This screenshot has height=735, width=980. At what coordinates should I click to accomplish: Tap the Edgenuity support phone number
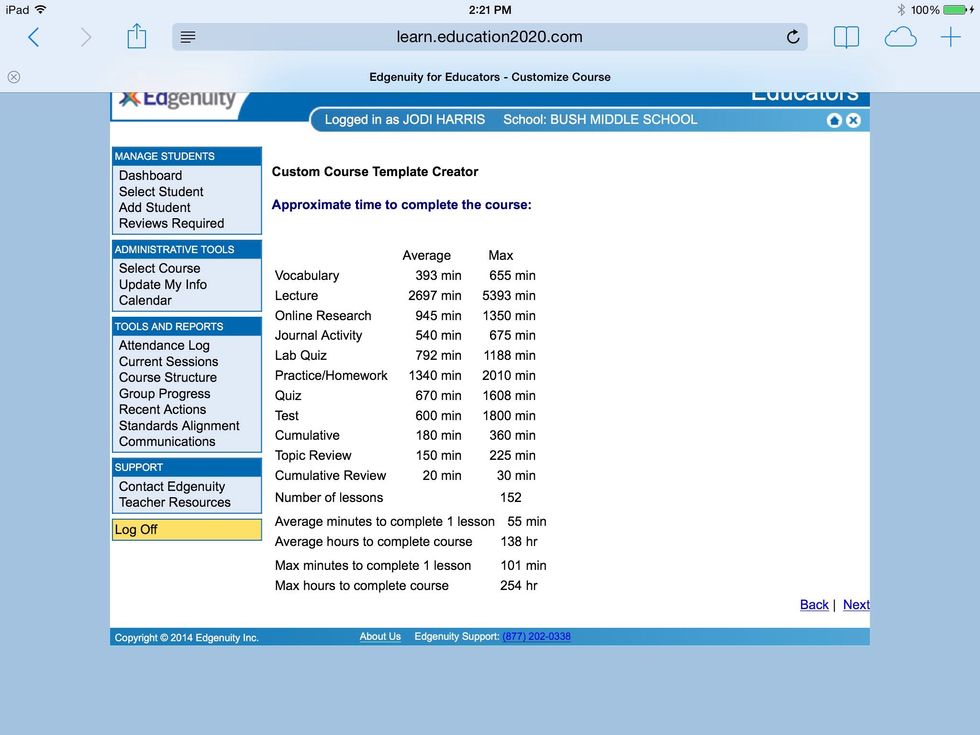pos(536,637)
